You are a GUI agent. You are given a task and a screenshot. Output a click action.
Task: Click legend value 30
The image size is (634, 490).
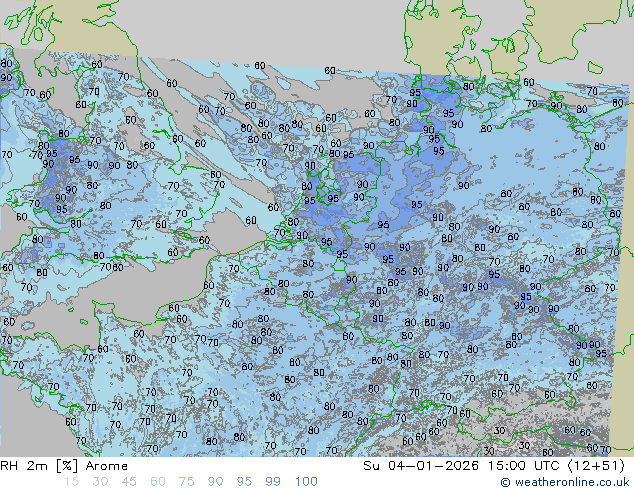100,482
